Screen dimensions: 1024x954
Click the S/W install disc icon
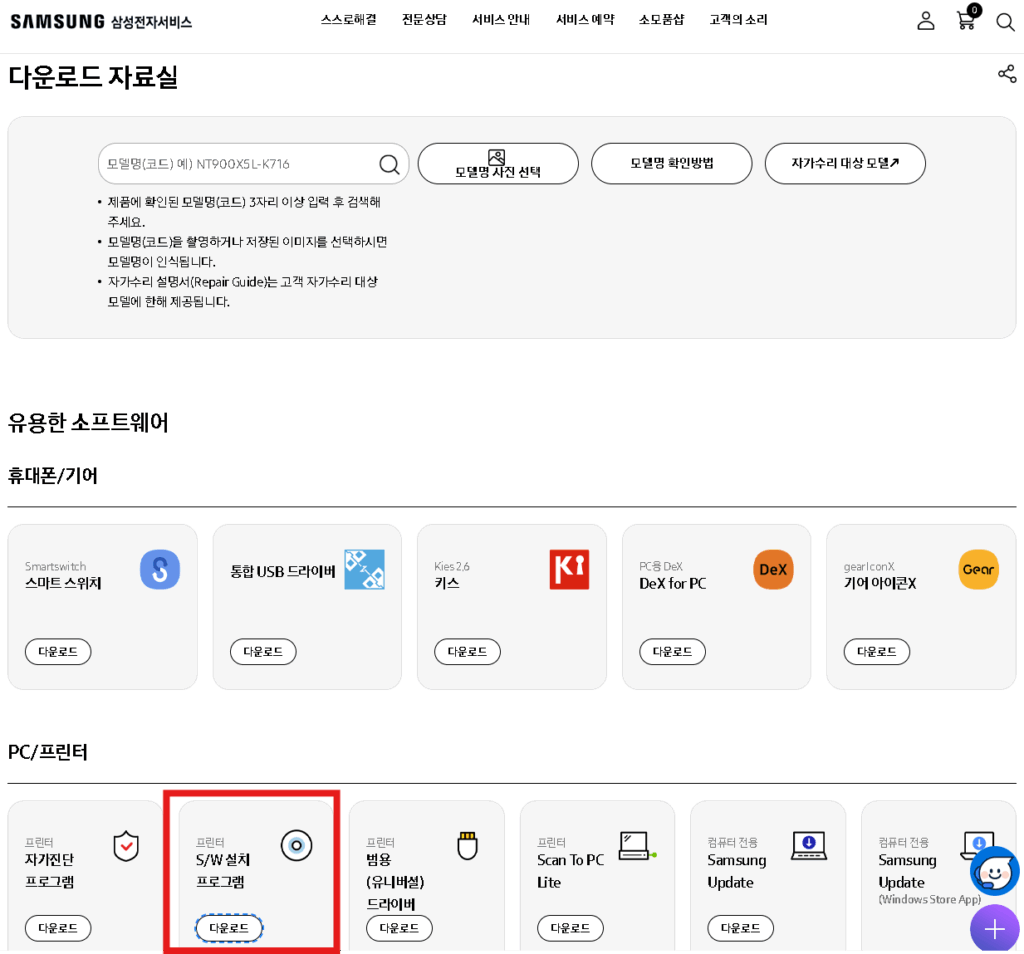click(296, 846)
